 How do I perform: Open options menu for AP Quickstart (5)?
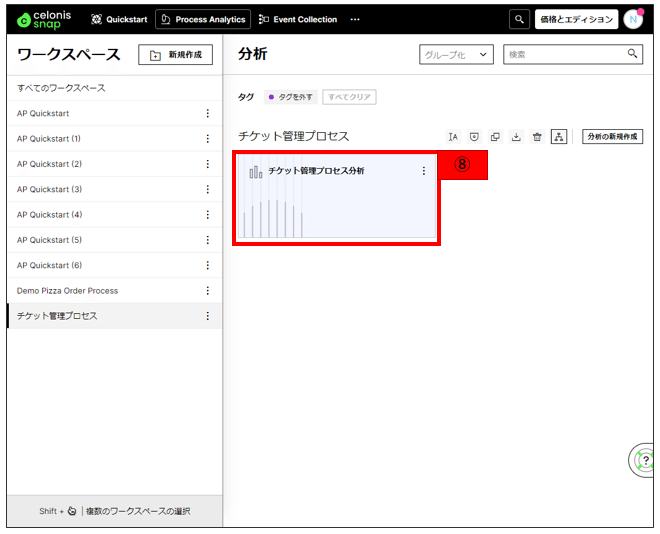tap(208, 240)
